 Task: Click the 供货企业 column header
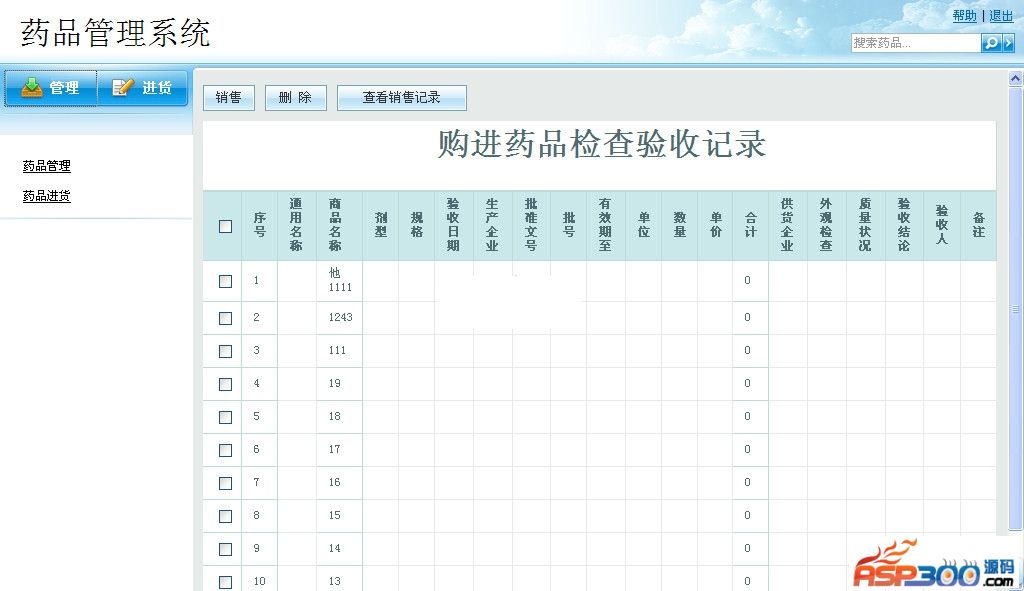(788, 225)
